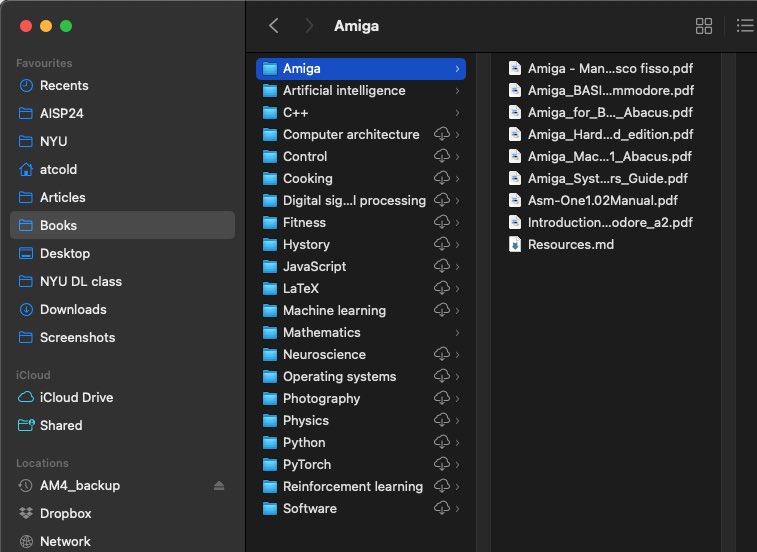Switch to icon grid view
This screenshot has width=757, height=552.
pyautogui.click(x=703, y=26)
